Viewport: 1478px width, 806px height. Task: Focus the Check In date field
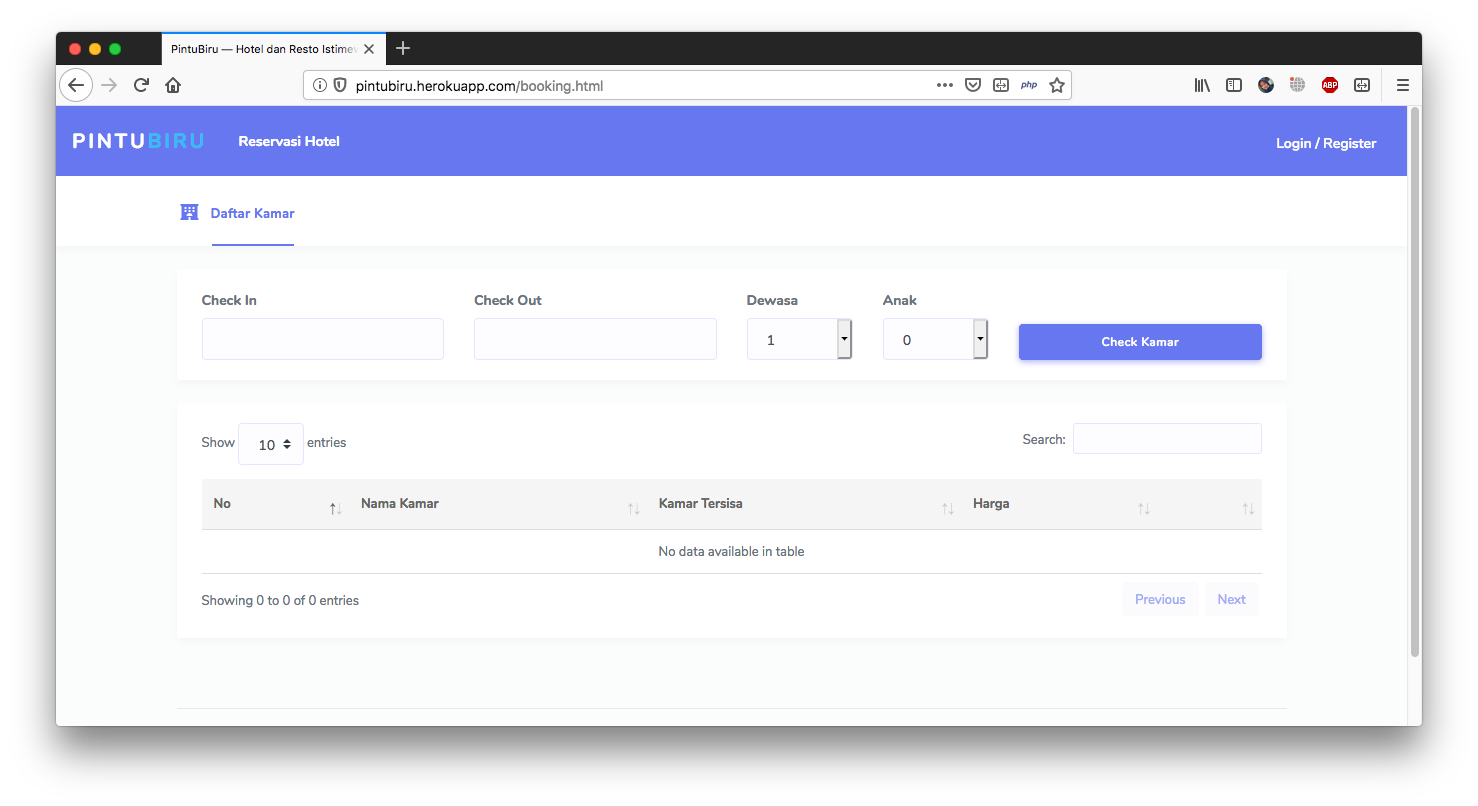click(322, 339)
